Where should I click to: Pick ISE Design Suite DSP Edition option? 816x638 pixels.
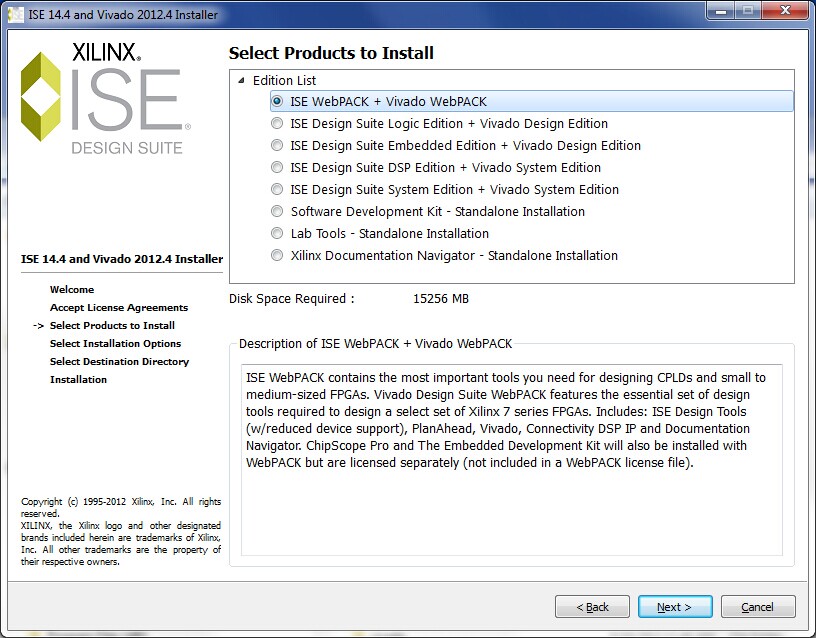(x=277, y=168)
